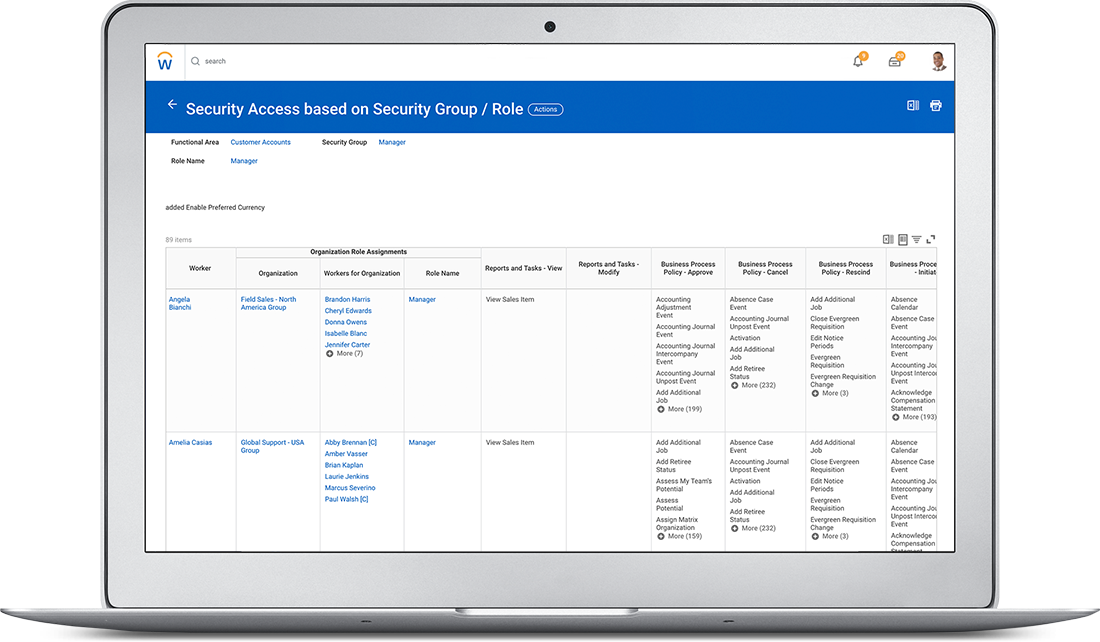This screenshot has height=642, width=1100.
Task: Open Isabelle Blanc worker link
Action: tap(345, 333)
